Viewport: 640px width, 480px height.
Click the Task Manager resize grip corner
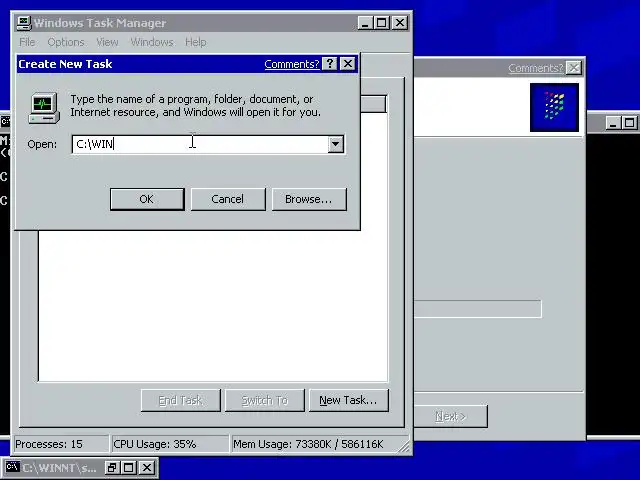tap(404, 447)
